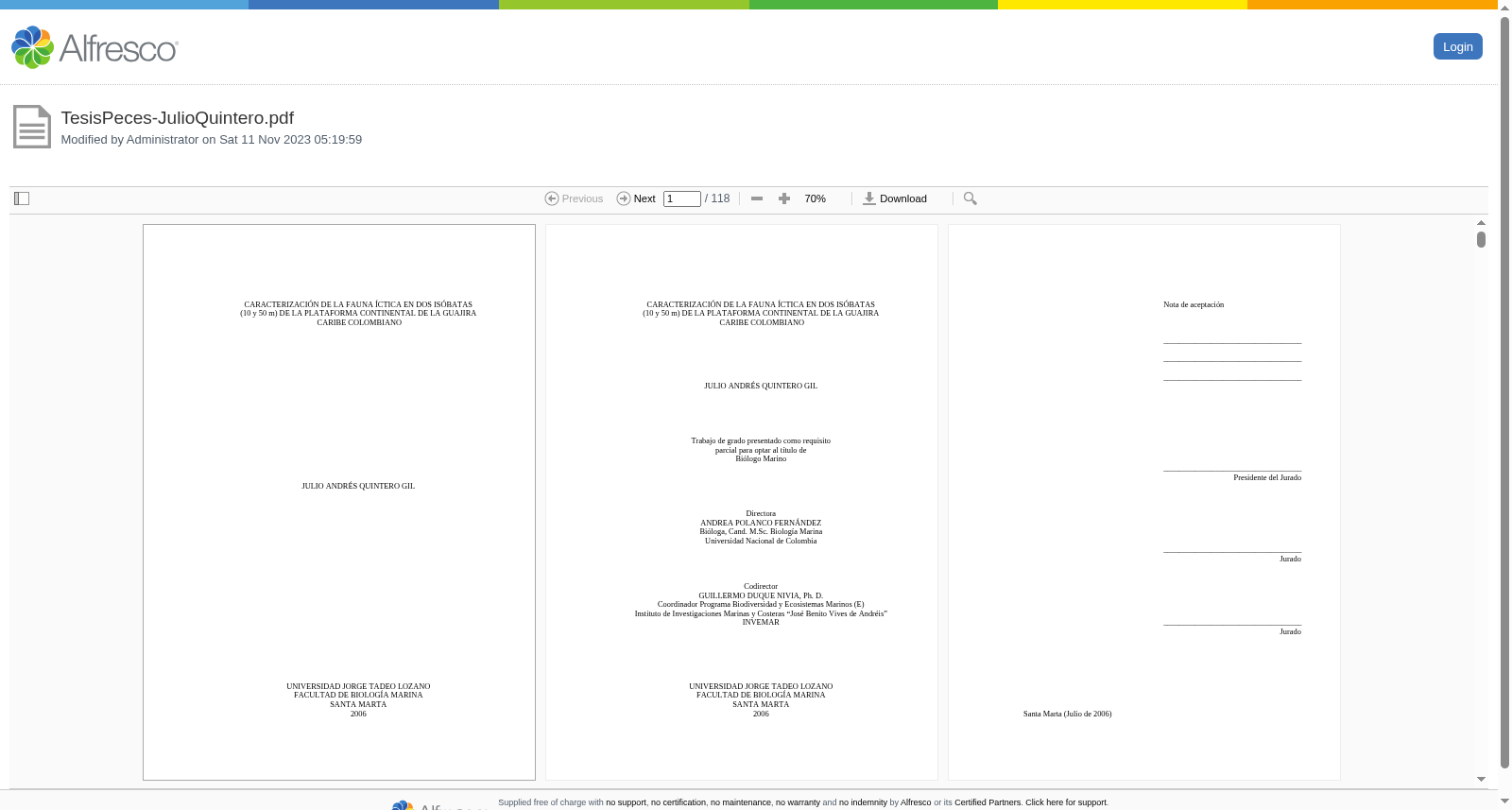
Task: Click the document viewer scroll down arrow
Action: [1481, 780]
